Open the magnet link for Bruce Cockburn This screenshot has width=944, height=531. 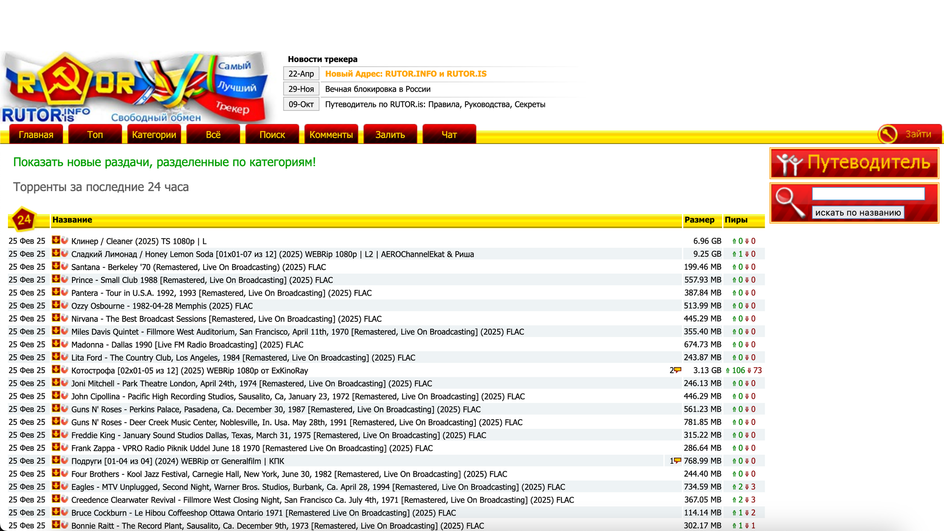(x=64, y=512)
